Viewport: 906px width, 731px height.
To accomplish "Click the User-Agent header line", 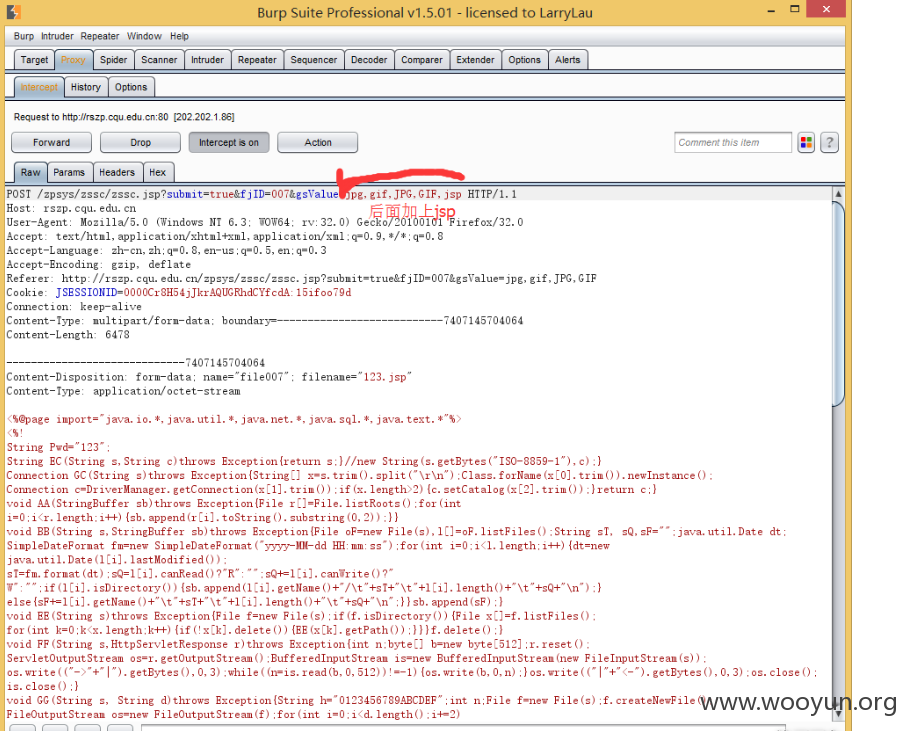I will (x=265, y=222).
